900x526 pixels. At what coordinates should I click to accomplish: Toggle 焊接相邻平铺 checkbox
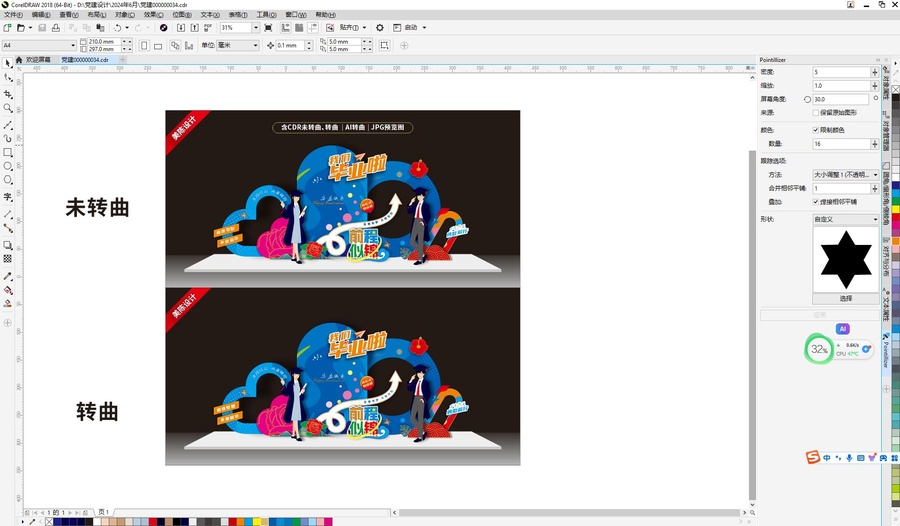pyautogui.click(x=816, y=202)
